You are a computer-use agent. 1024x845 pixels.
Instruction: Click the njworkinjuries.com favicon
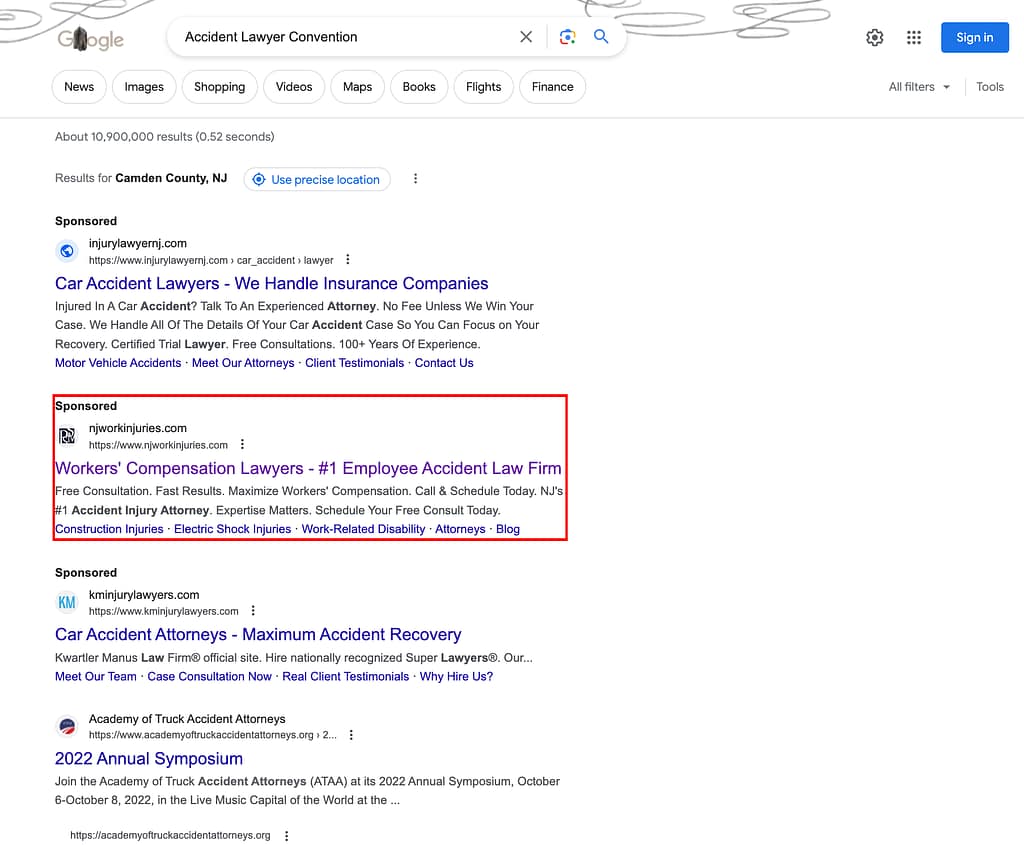(67, 436)
